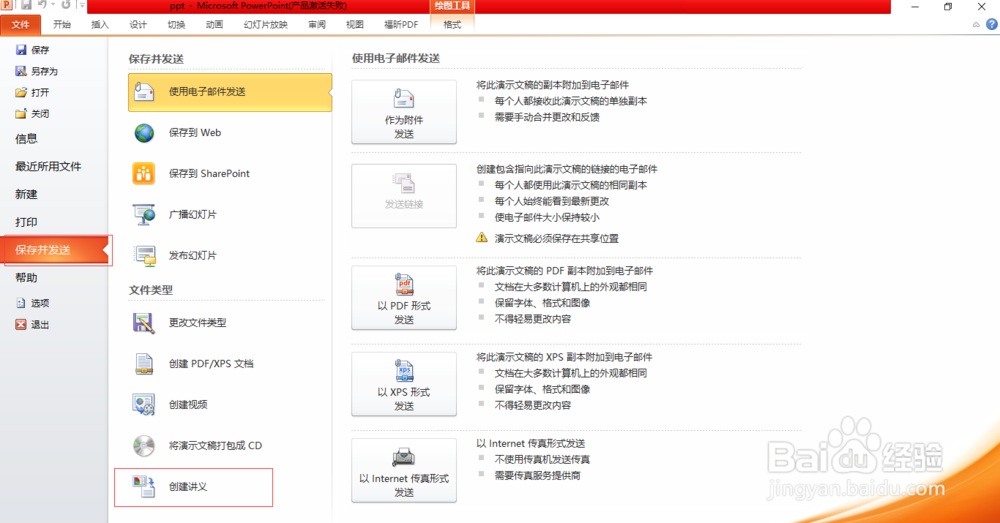Click the 创建 PDF/XPS 文档 icon
This screenshot has height=523, width=1000.
[144, 364]
